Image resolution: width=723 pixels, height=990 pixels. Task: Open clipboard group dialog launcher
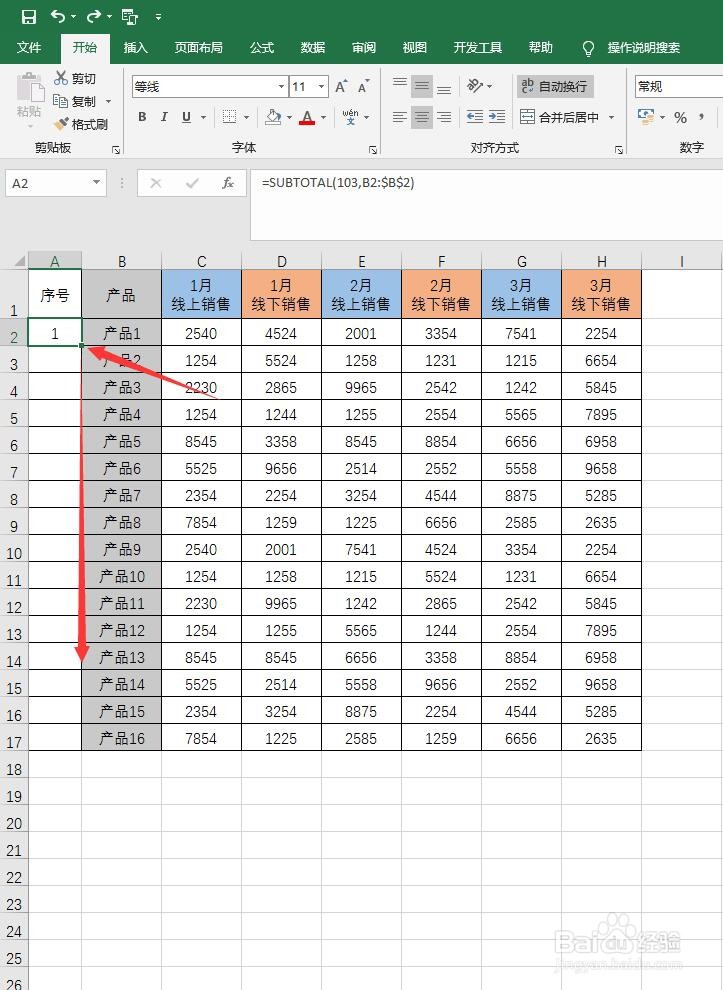tap(116, 150)
